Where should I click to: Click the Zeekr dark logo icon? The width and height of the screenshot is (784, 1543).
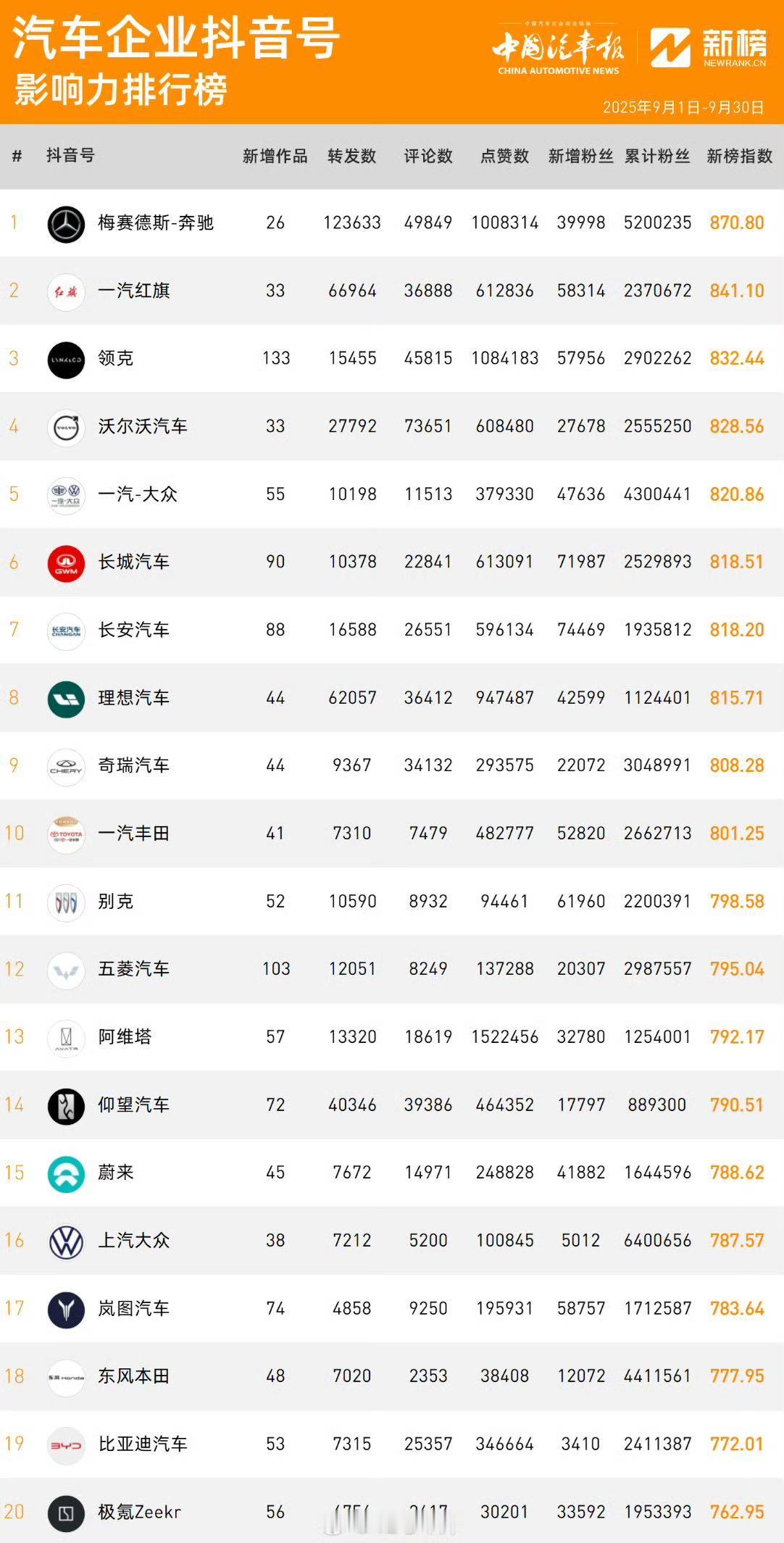click(66, 1514)
